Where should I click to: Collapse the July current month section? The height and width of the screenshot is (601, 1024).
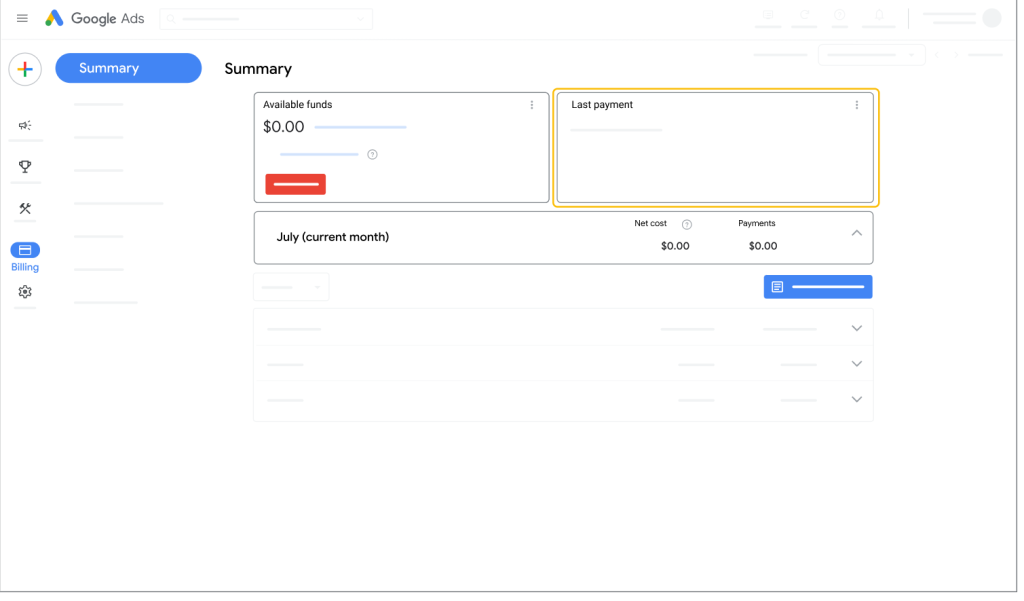[856, 232]
